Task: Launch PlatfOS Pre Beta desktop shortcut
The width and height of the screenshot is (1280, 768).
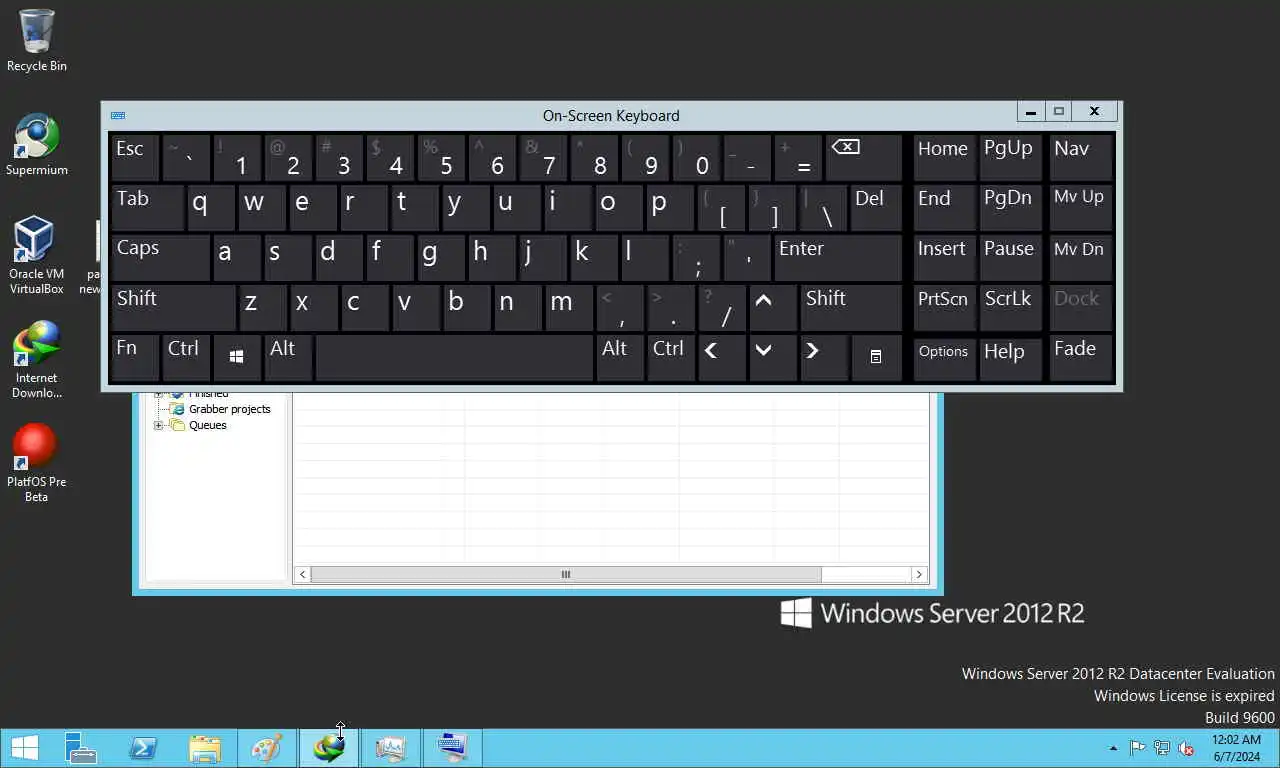Action: point(37,464)
